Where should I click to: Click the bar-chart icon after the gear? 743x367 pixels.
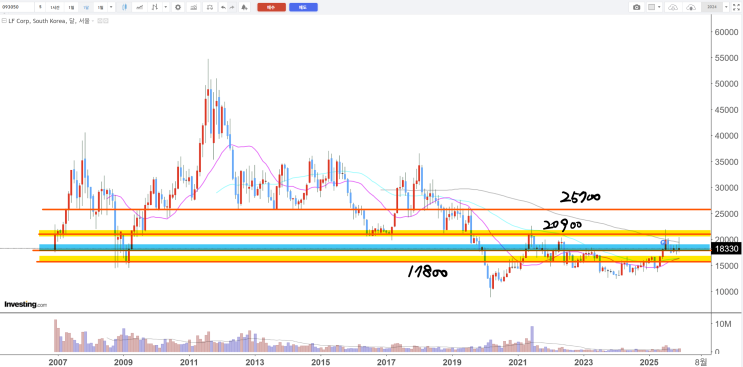193,7
